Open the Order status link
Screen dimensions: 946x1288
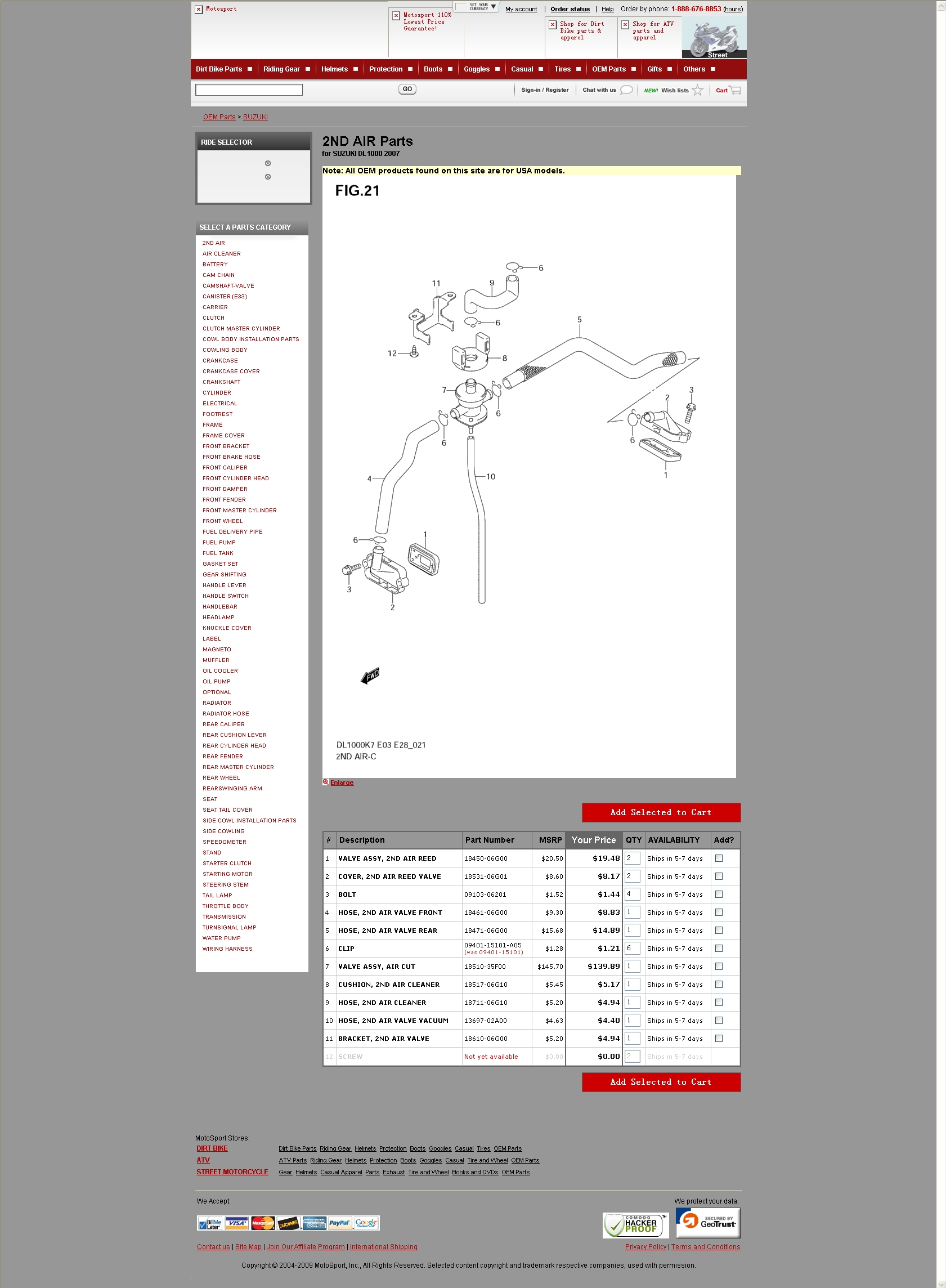[x=570, y=9]
